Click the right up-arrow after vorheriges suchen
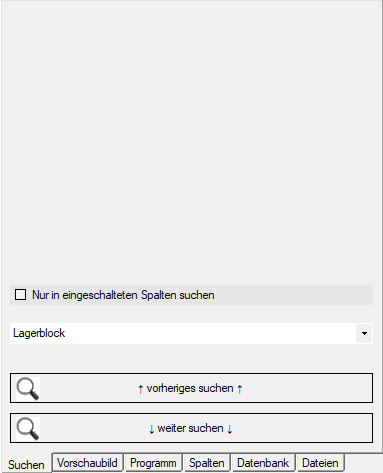This screenshot has height=473, width=383. 239,389
